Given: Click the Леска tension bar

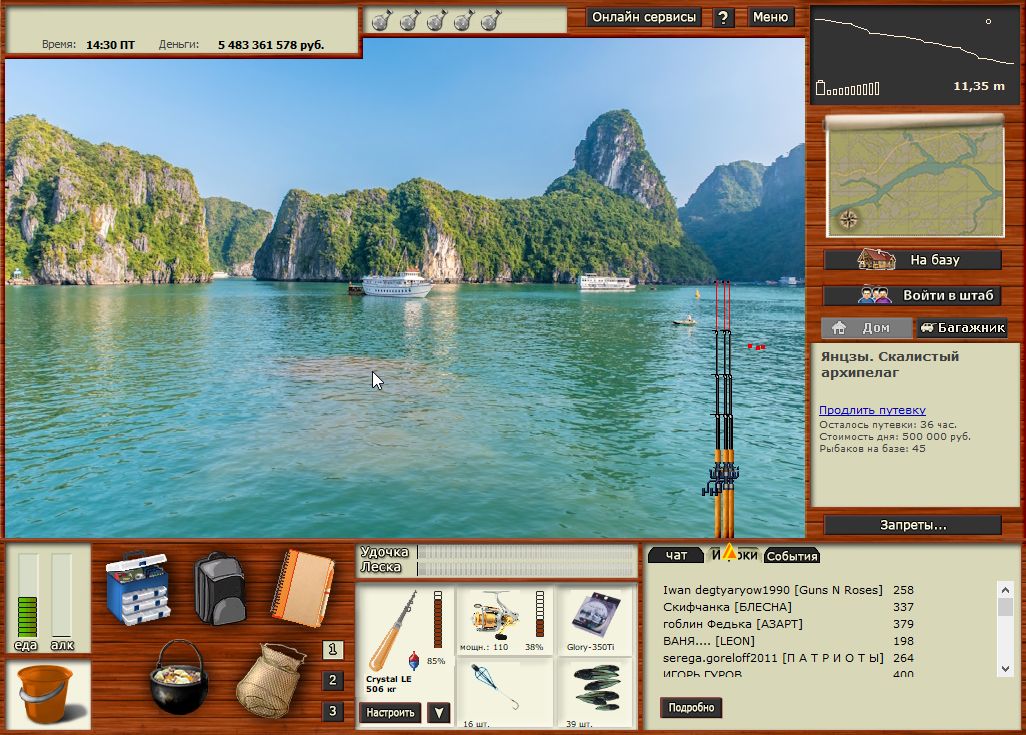Looking at the screenshot, I should click(x=527, y=568).
